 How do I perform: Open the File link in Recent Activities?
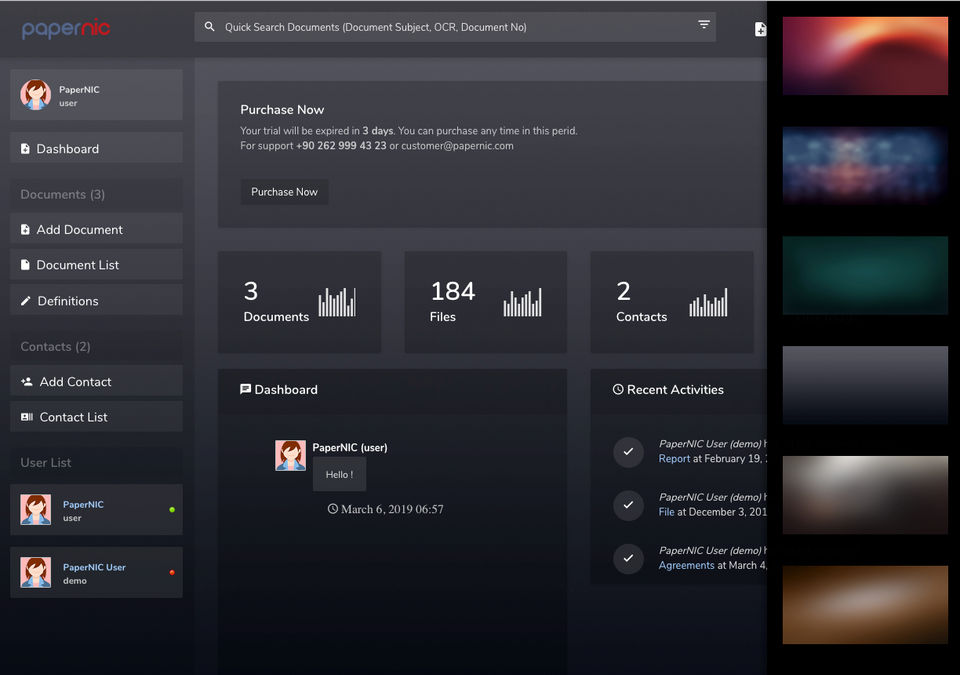666,512
